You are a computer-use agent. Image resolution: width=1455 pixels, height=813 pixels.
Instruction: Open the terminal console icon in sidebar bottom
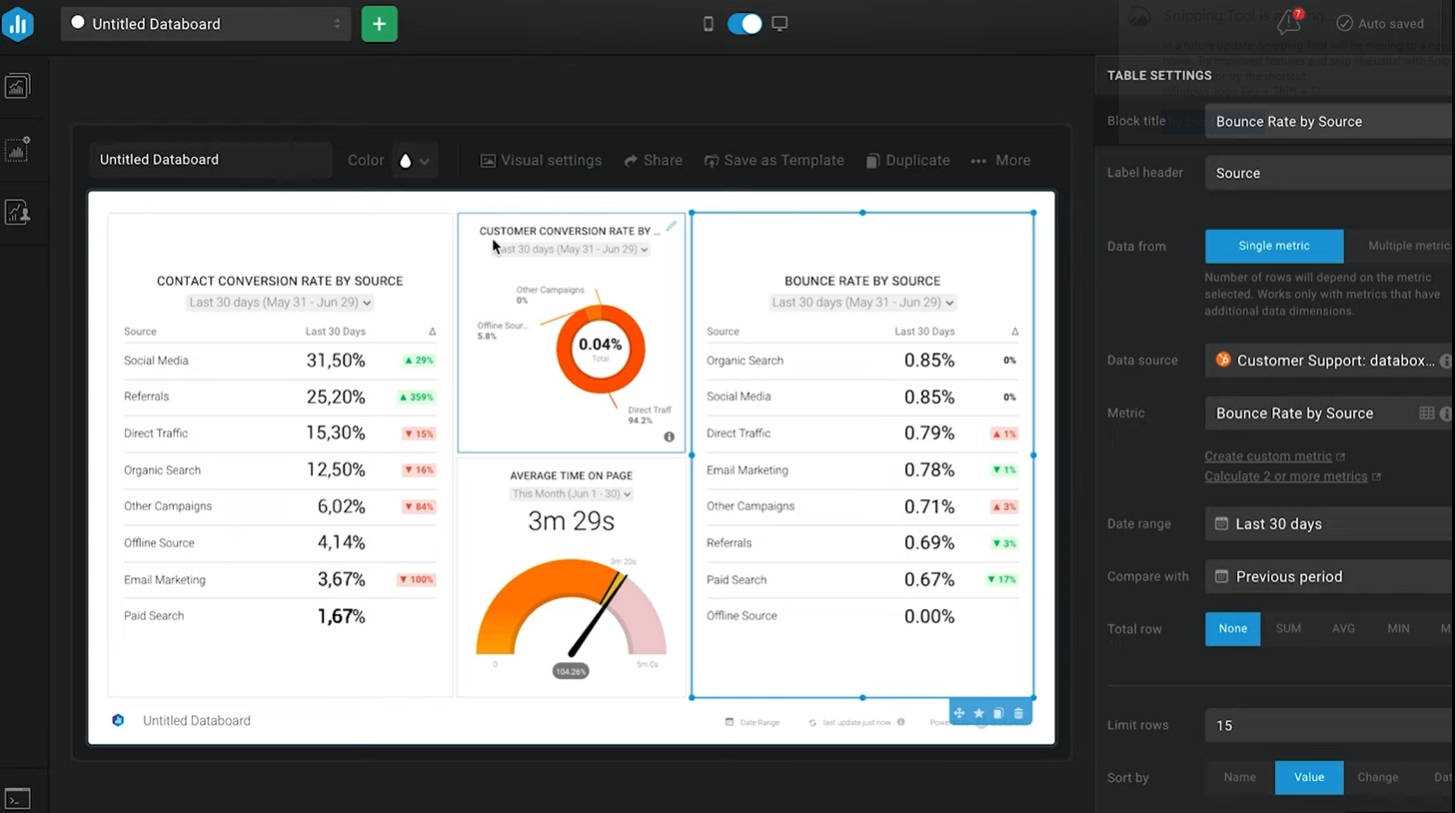[17, 798]
